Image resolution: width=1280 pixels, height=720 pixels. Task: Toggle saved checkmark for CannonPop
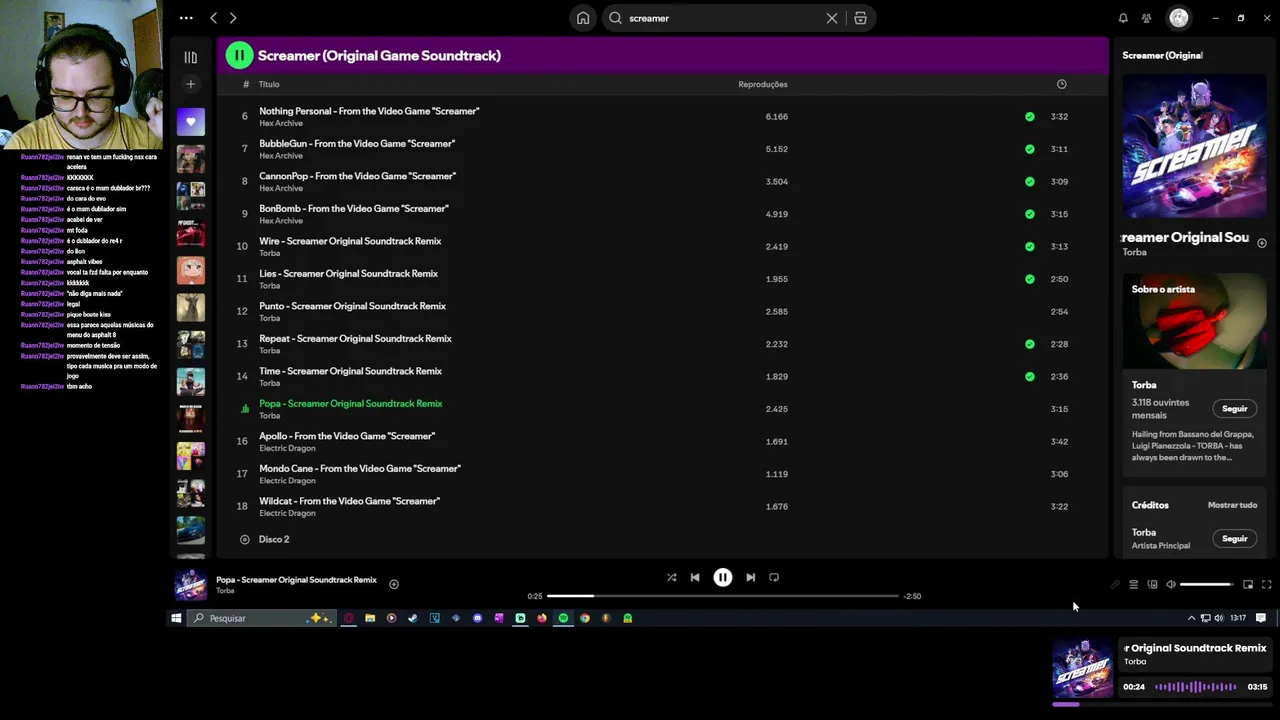[x=1030, y=182]
